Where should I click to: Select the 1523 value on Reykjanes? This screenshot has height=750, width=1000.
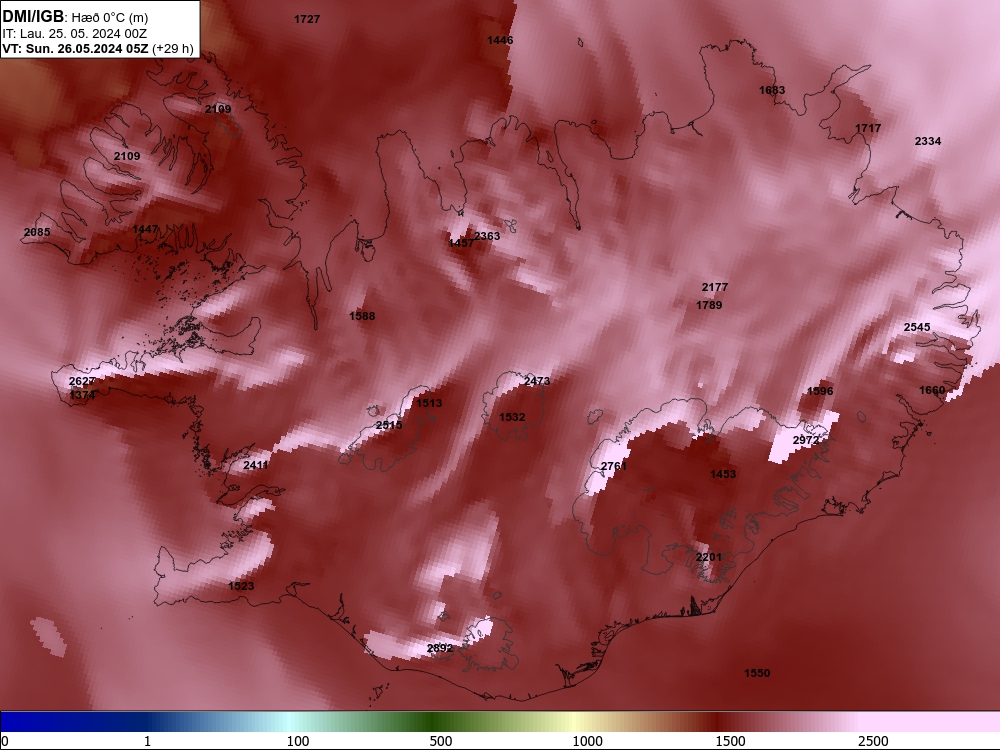(x=241, y=586)
